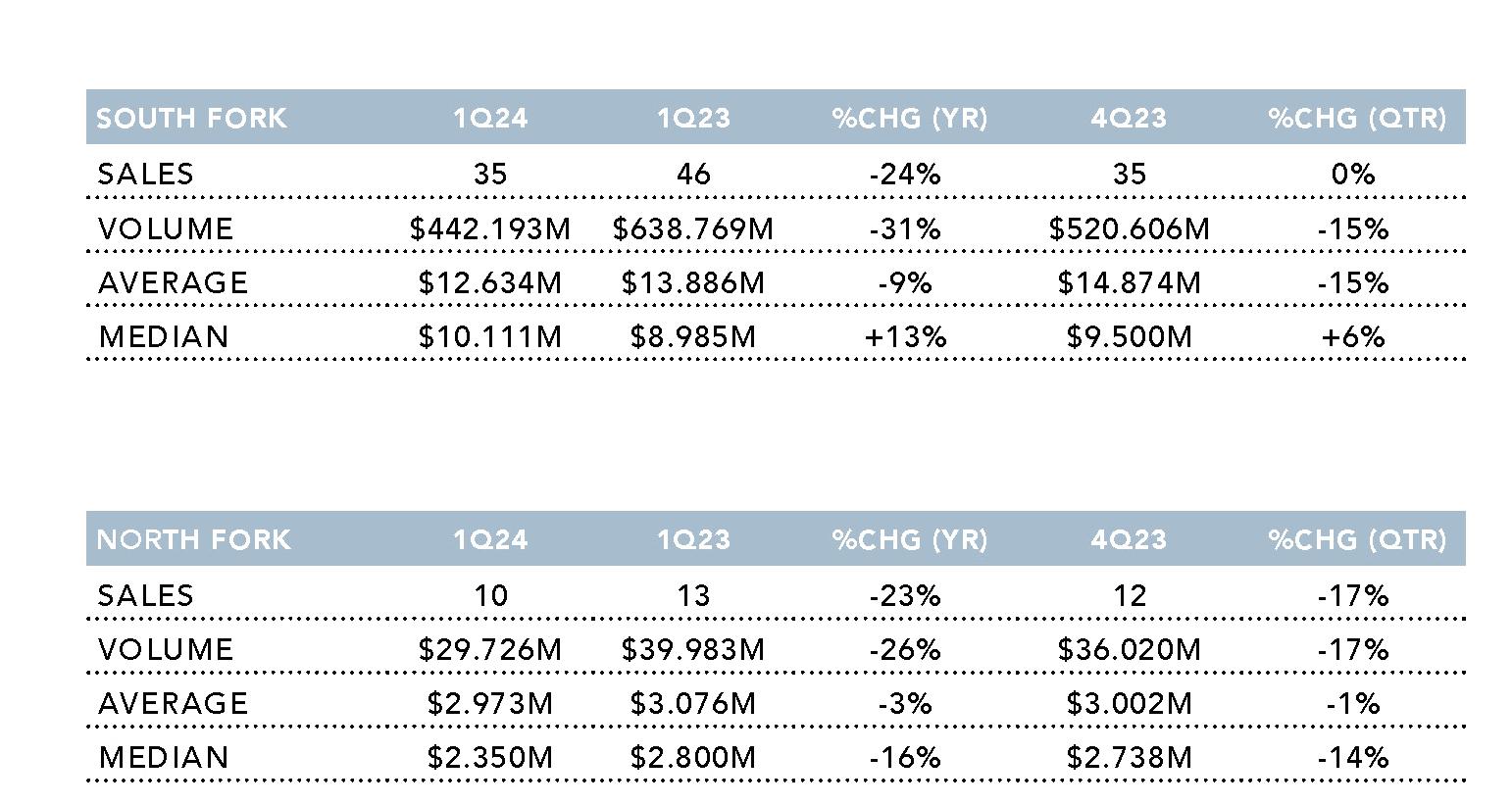Select South Fork 1Q24 volume $442.193M
This screenshot has height=807, width=1512.
[x=489, y=229]
